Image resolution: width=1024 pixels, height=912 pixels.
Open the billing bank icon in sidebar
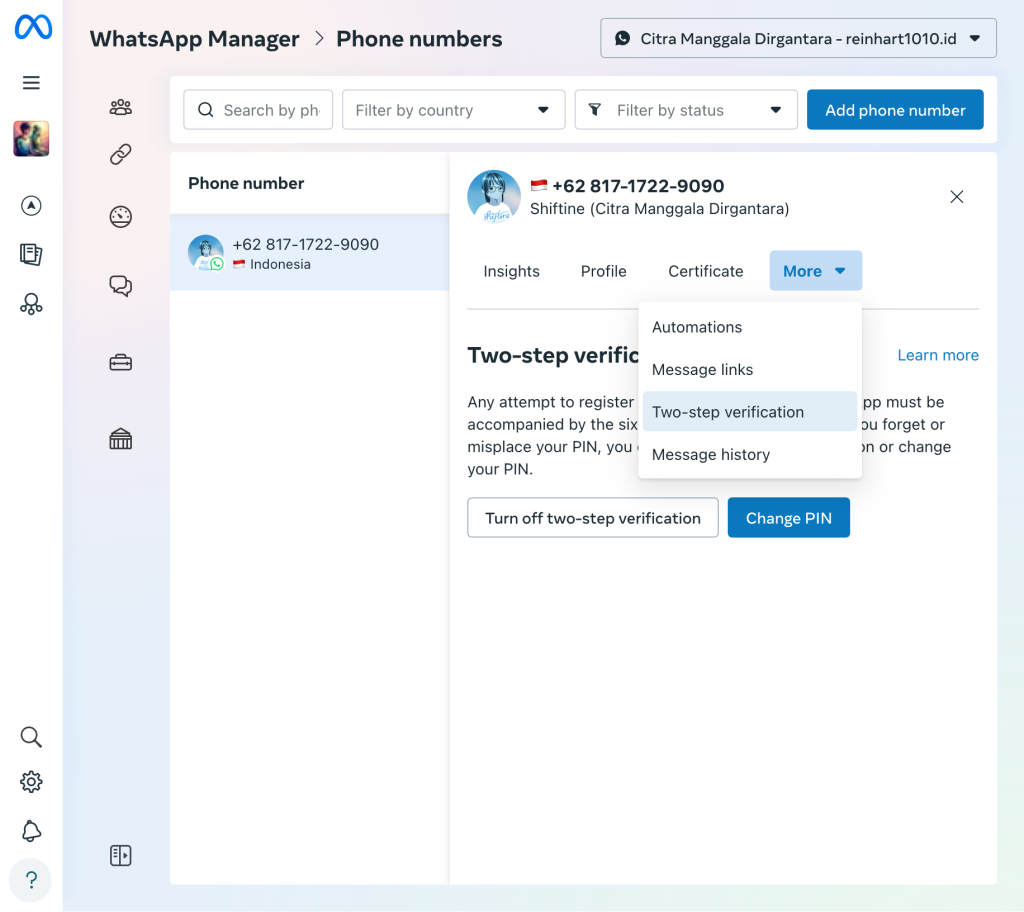pos(120,438)
